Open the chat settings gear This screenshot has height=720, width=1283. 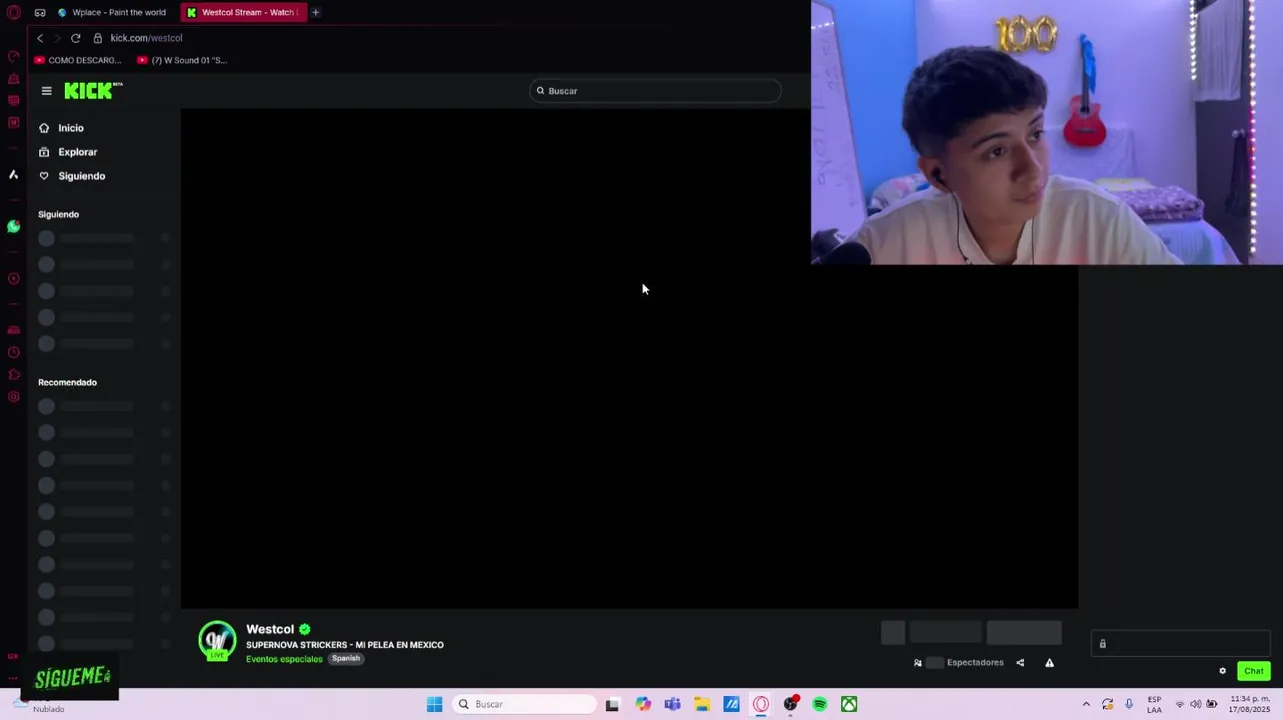pyautogui.click(x=1222, y=671)
